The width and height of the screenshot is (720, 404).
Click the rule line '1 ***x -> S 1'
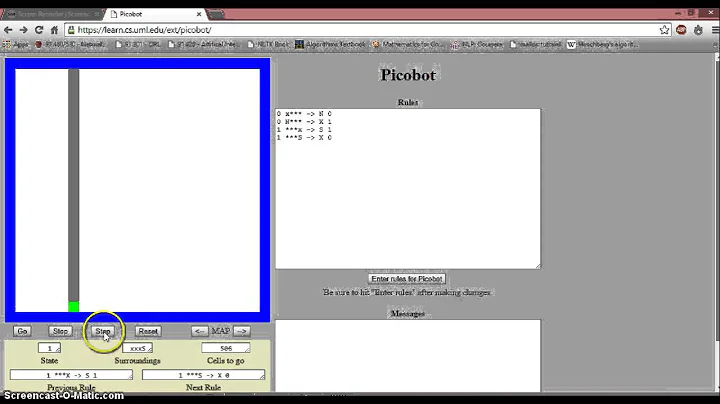click(x=304, y=129)
